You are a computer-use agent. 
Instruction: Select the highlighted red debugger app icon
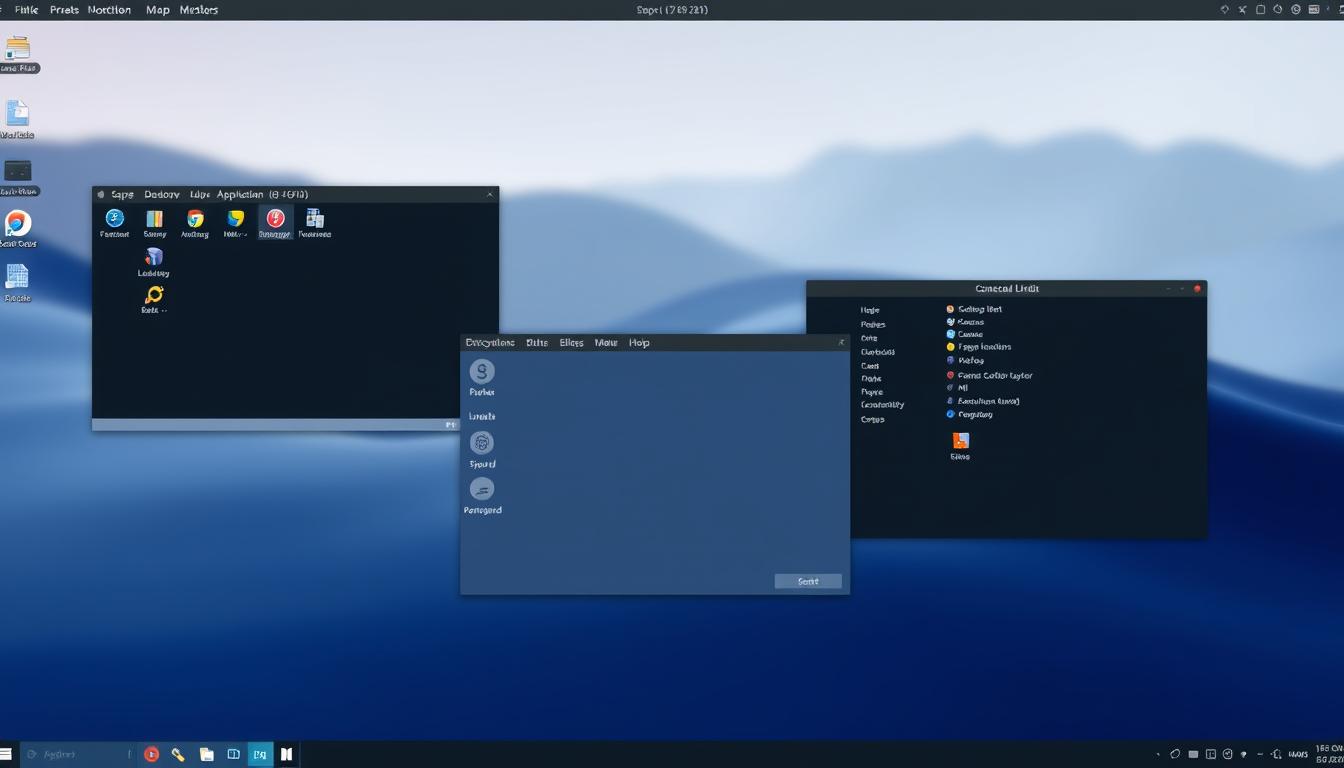tap(274, 220)
